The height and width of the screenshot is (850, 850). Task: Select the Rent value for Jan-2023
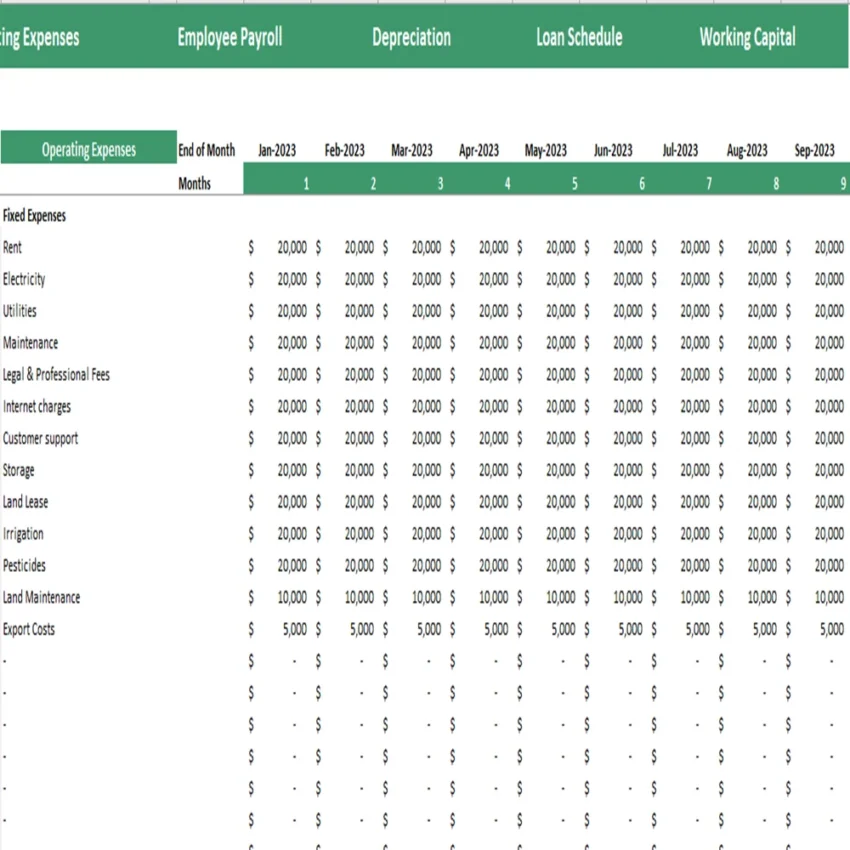tap(292, 247)
